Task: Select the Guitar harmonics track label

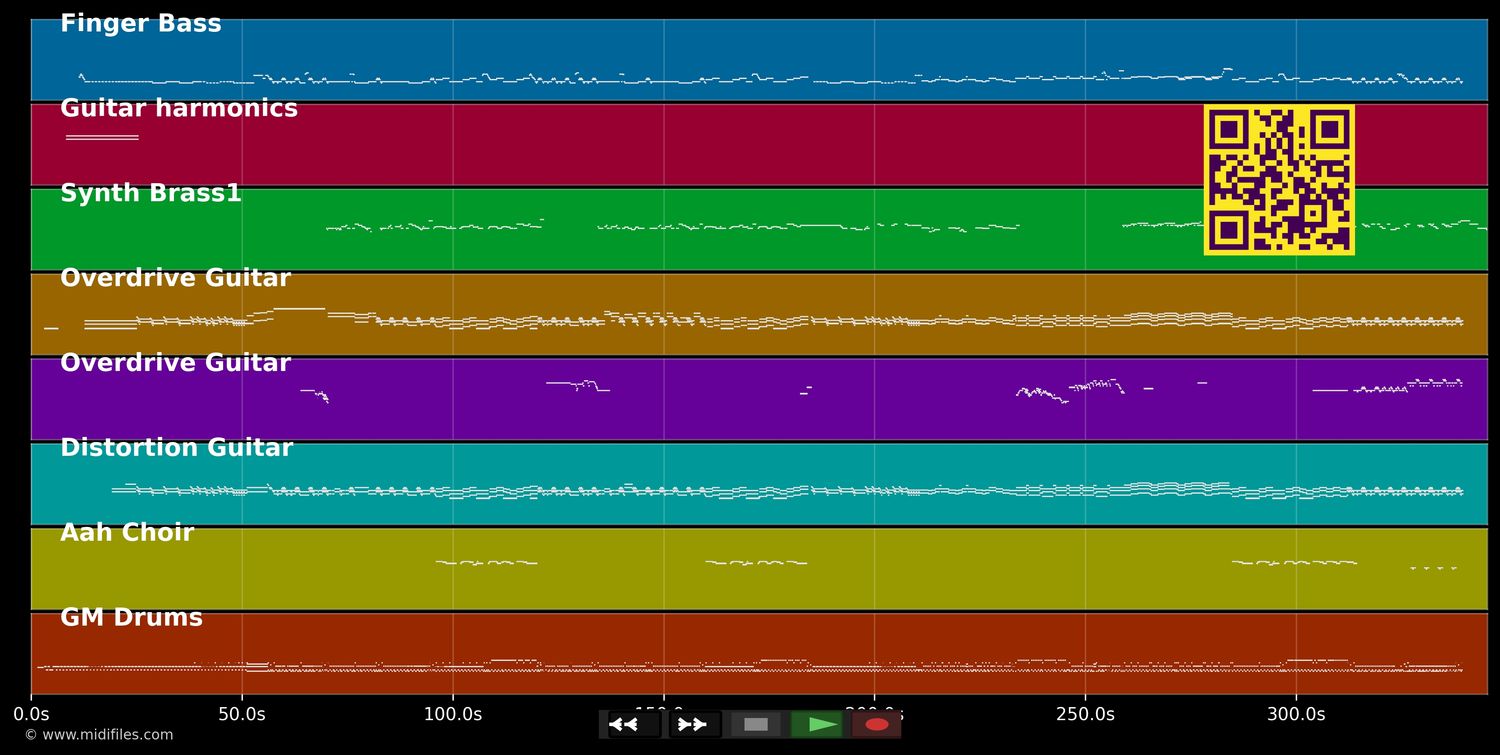Action: (179, 108)
